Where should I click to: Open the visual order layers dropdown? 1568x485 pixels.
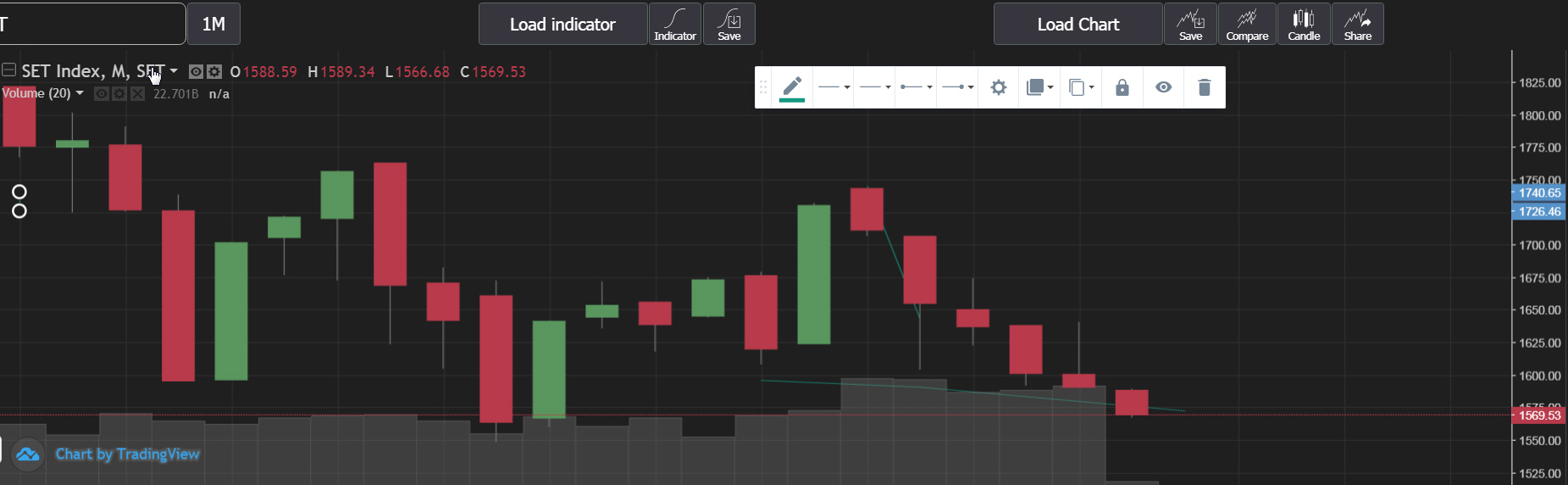pos(1039,87)
